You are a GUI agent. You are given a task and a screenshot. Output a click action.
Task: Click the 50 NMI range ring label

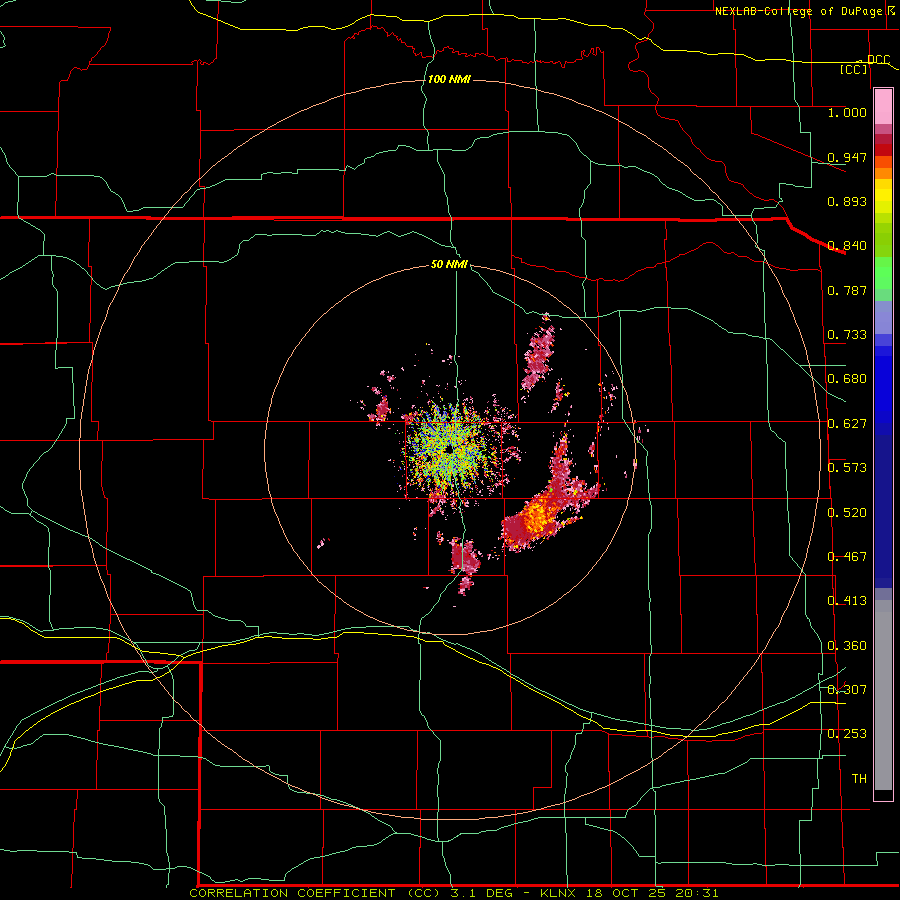449,265
